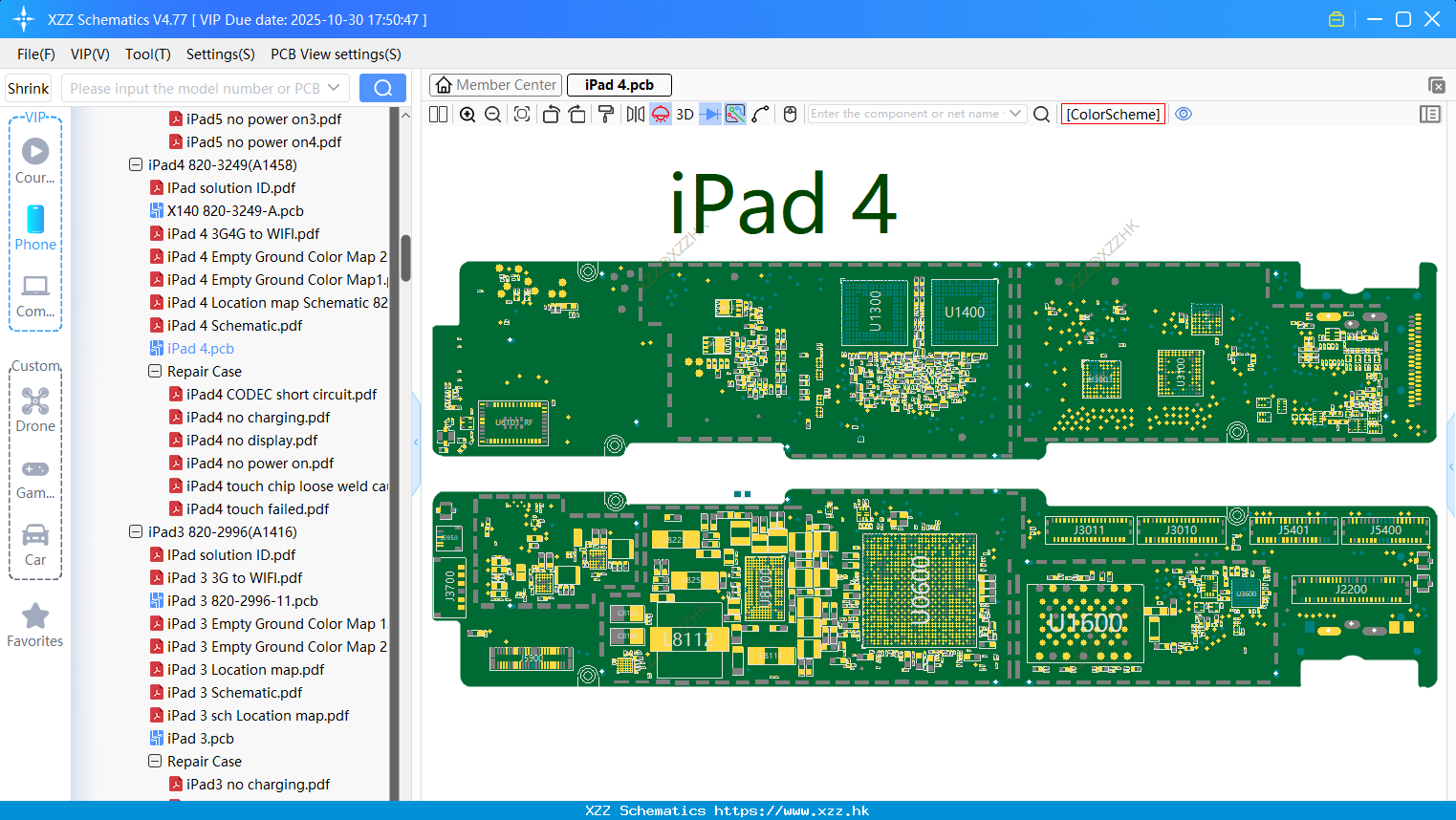Select iPad 4.pcb in file tree
1456x820 pixels.
tap(200, 348)
